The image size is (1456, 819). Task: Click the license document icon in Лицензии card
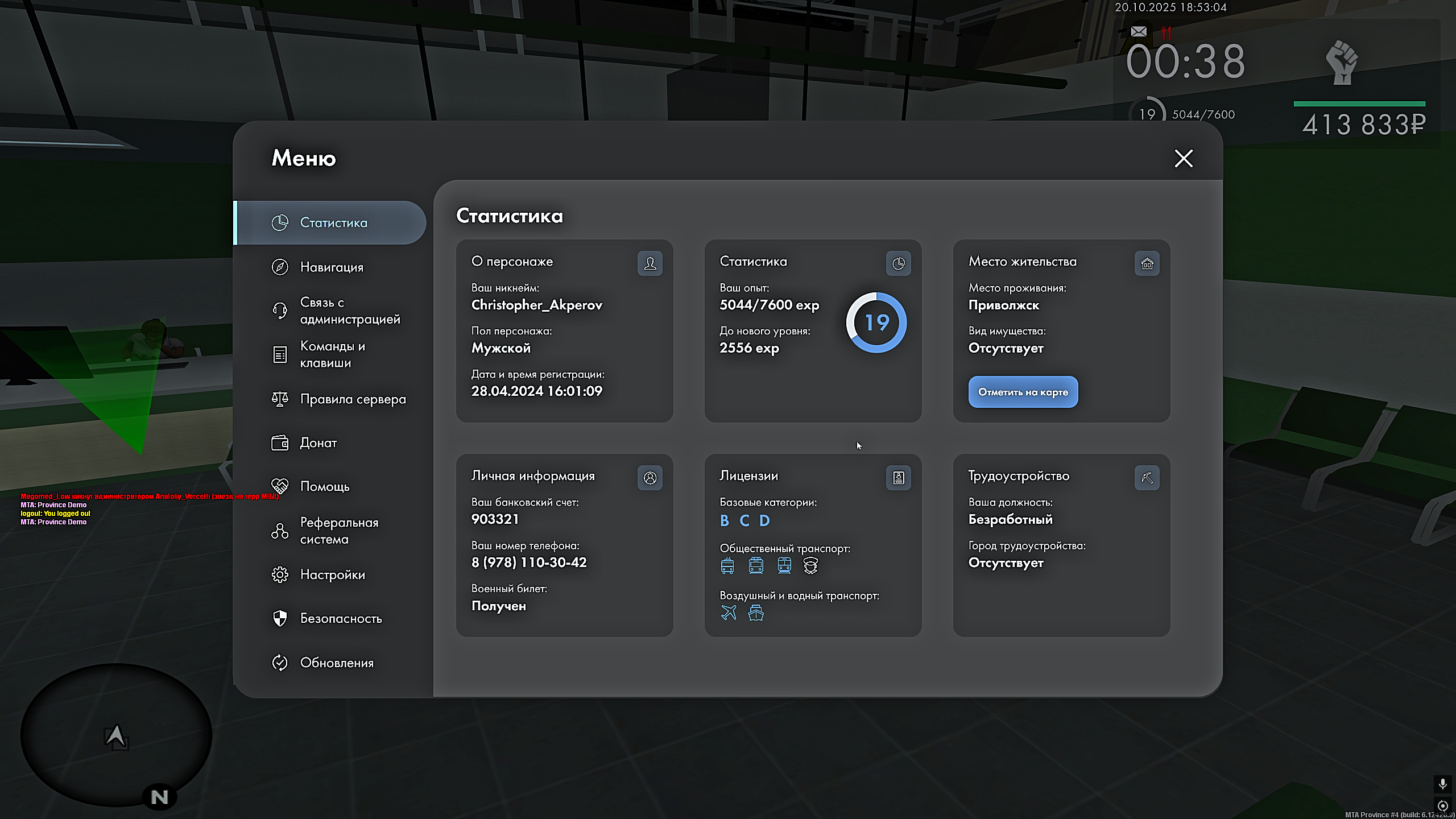coord(898,478)
